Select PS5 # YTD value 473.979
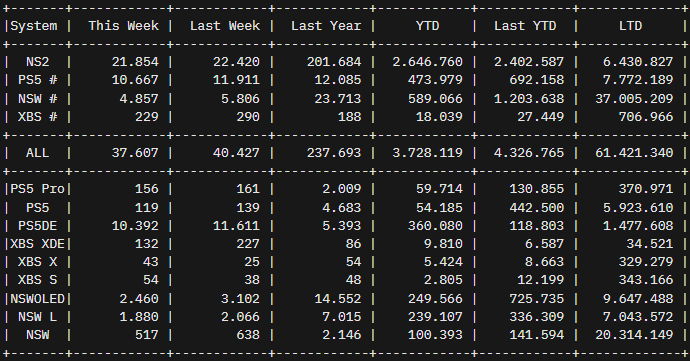The image size is (690, 361). point(435,80)
